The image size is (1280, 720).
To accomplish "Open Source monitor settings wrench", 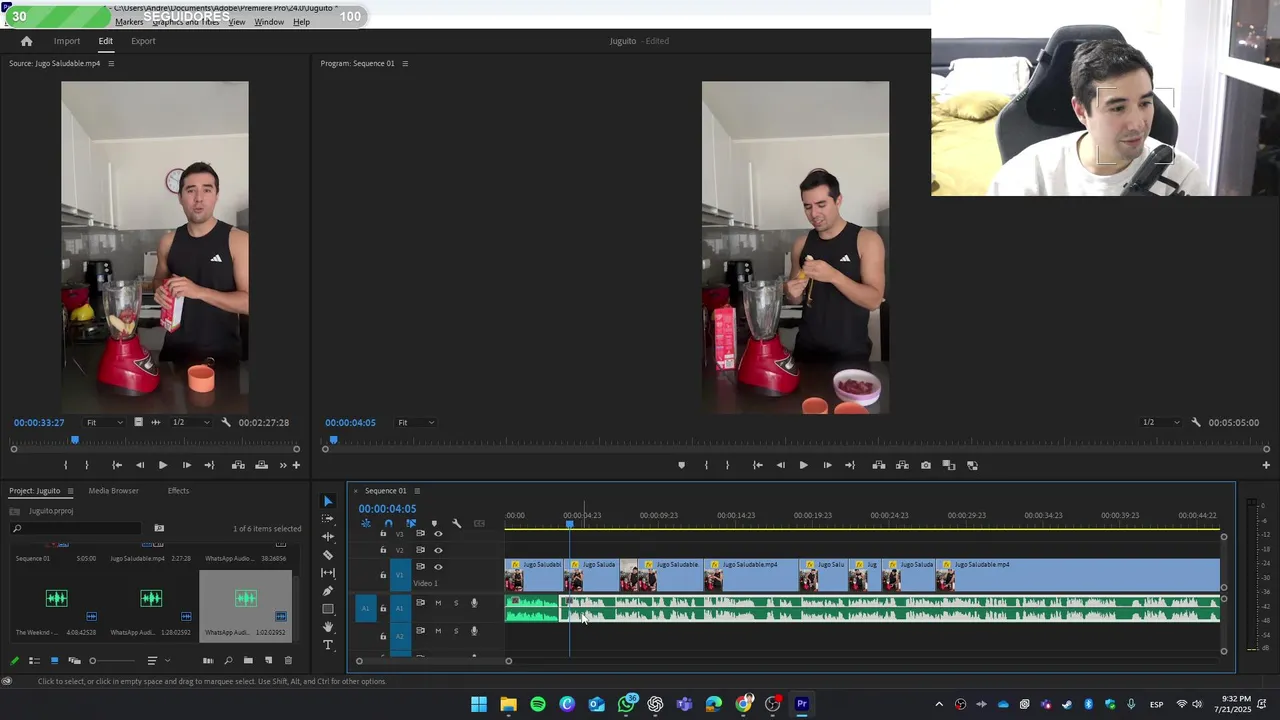I will 226,422.
